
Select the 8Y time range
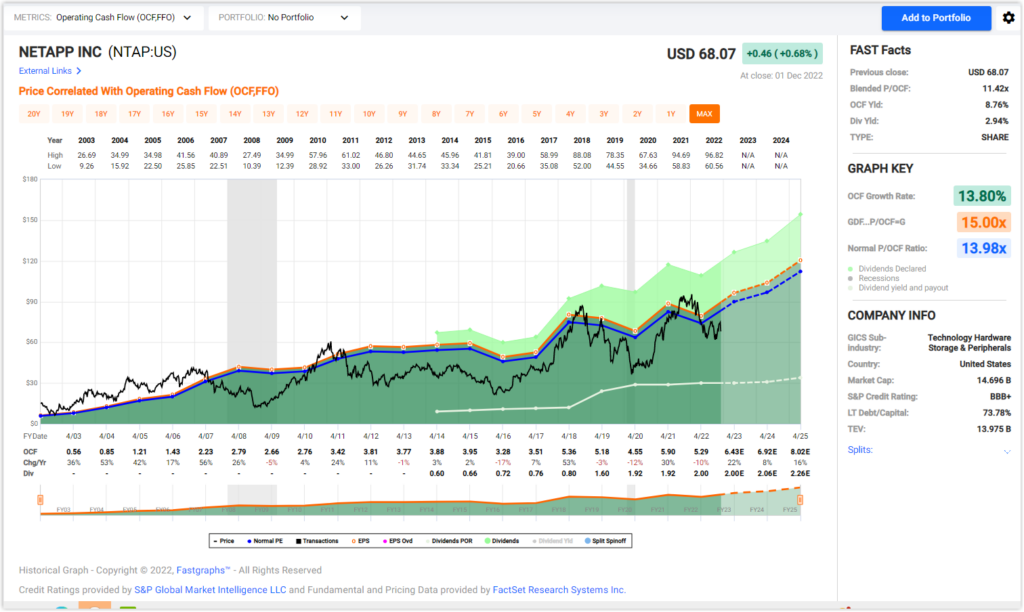(x=436, y=114)
